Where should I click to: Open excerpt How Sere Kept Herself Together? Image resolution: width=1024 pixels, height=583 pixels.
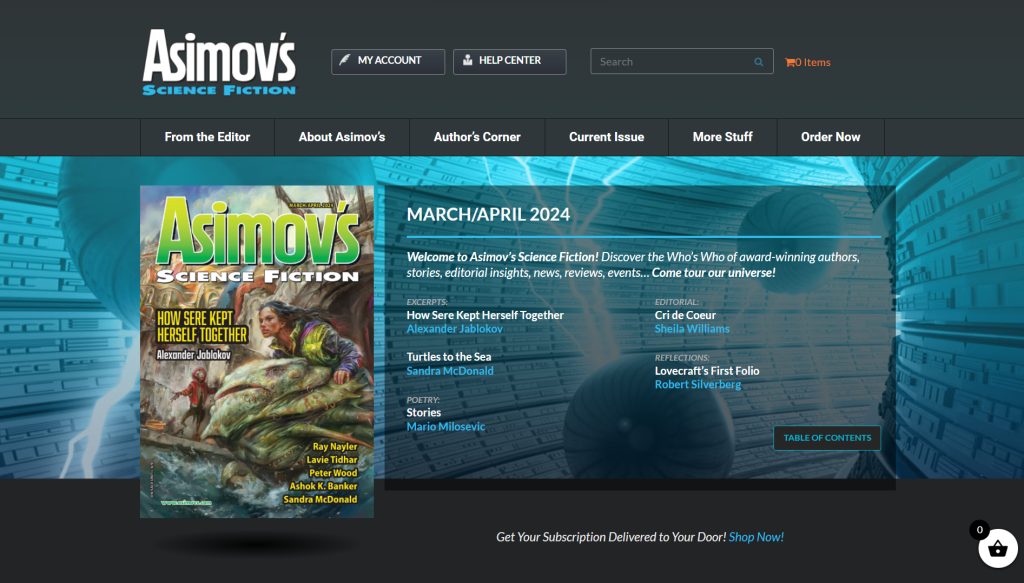pyautogui.click(x=485, y=315)
